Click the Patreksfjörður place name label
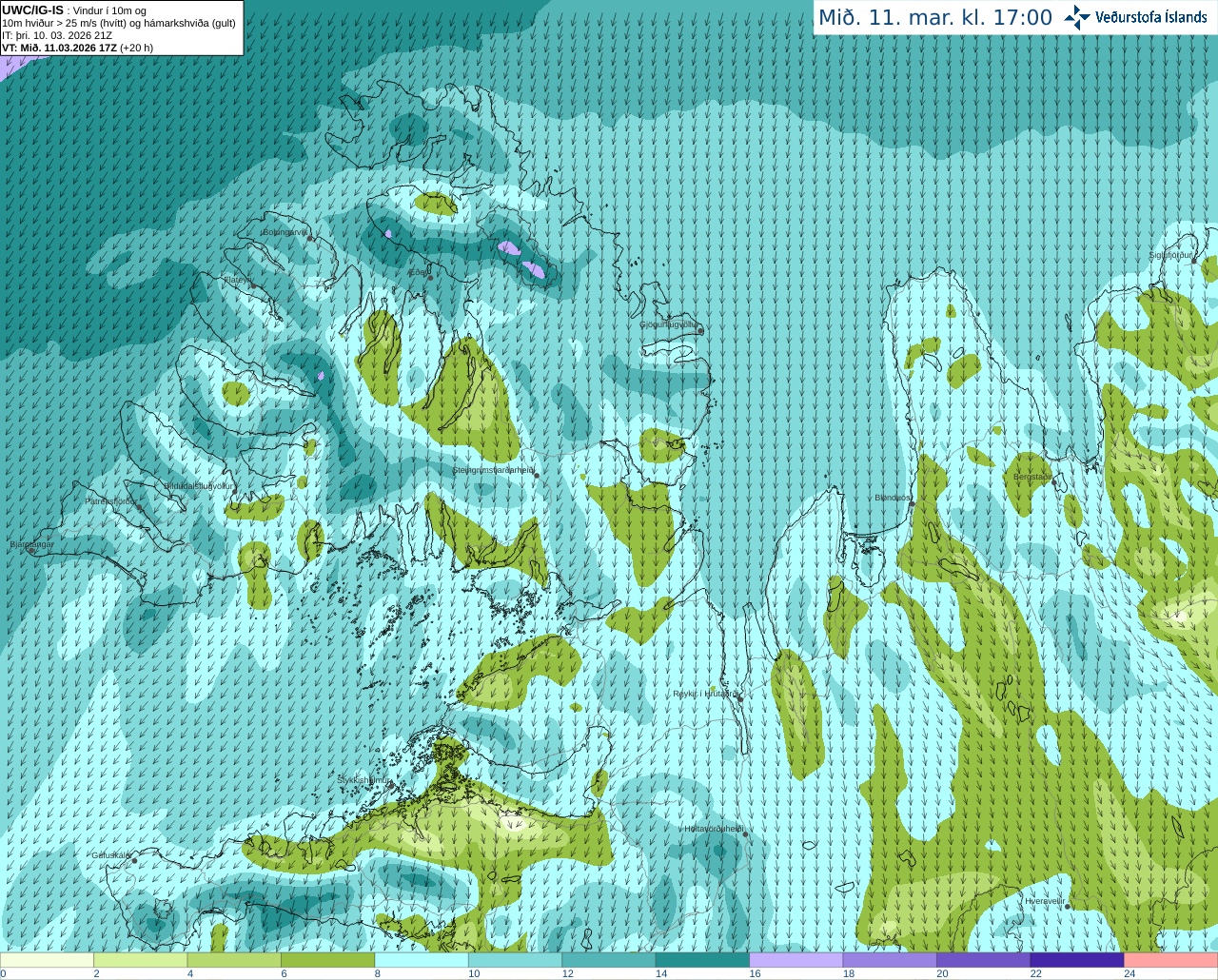This screenshot has width=1218, height=980. pos(110,501)
